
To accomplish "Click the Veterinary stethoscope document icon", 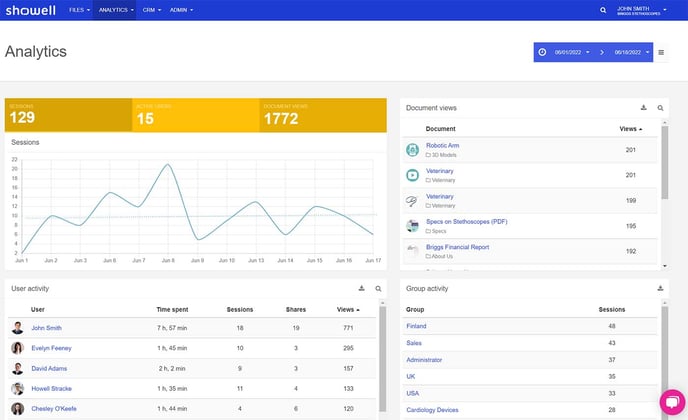I will pyautogui.click(x=412, y=201).
